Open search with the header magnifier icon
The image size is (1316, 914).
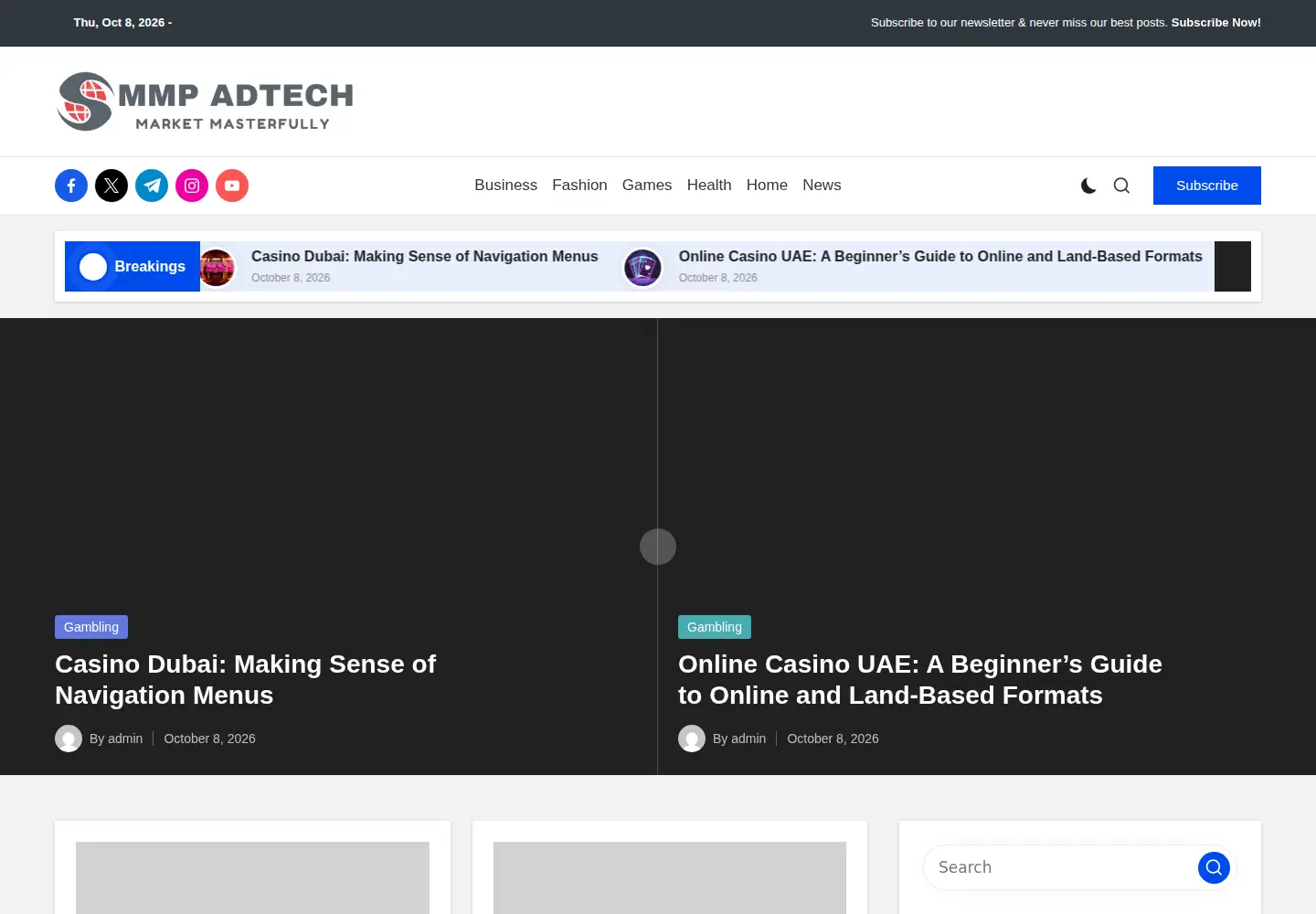(1121, 186)
